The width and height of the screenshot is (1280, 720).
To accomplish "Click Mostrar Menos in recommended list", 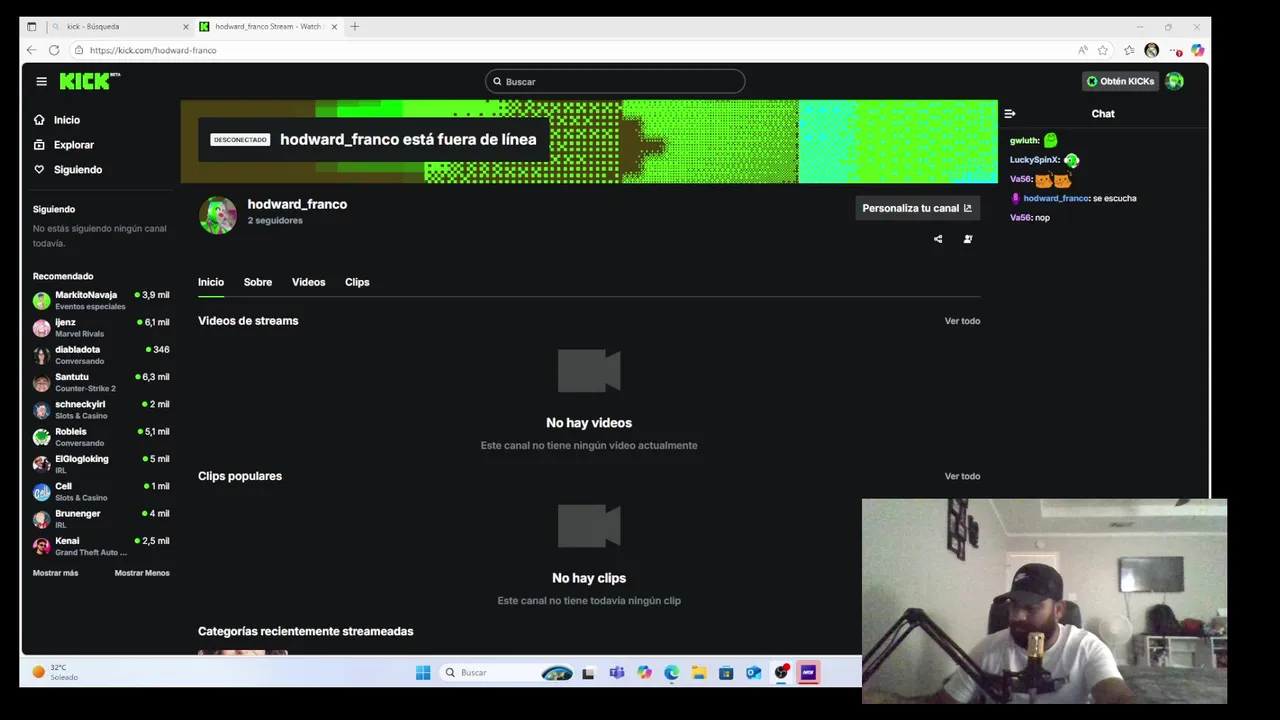I will coord(142,573).
